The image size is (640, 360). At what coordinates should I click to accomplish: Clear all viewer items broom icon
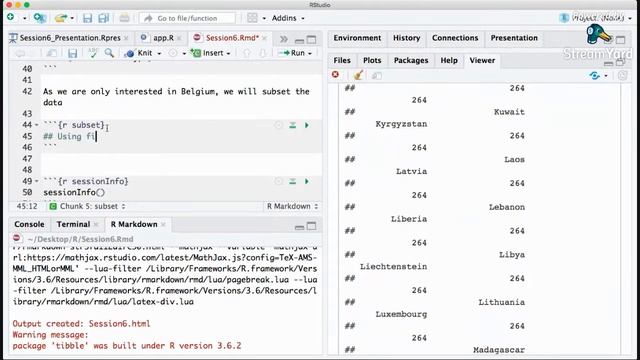(x=358, y=75)
